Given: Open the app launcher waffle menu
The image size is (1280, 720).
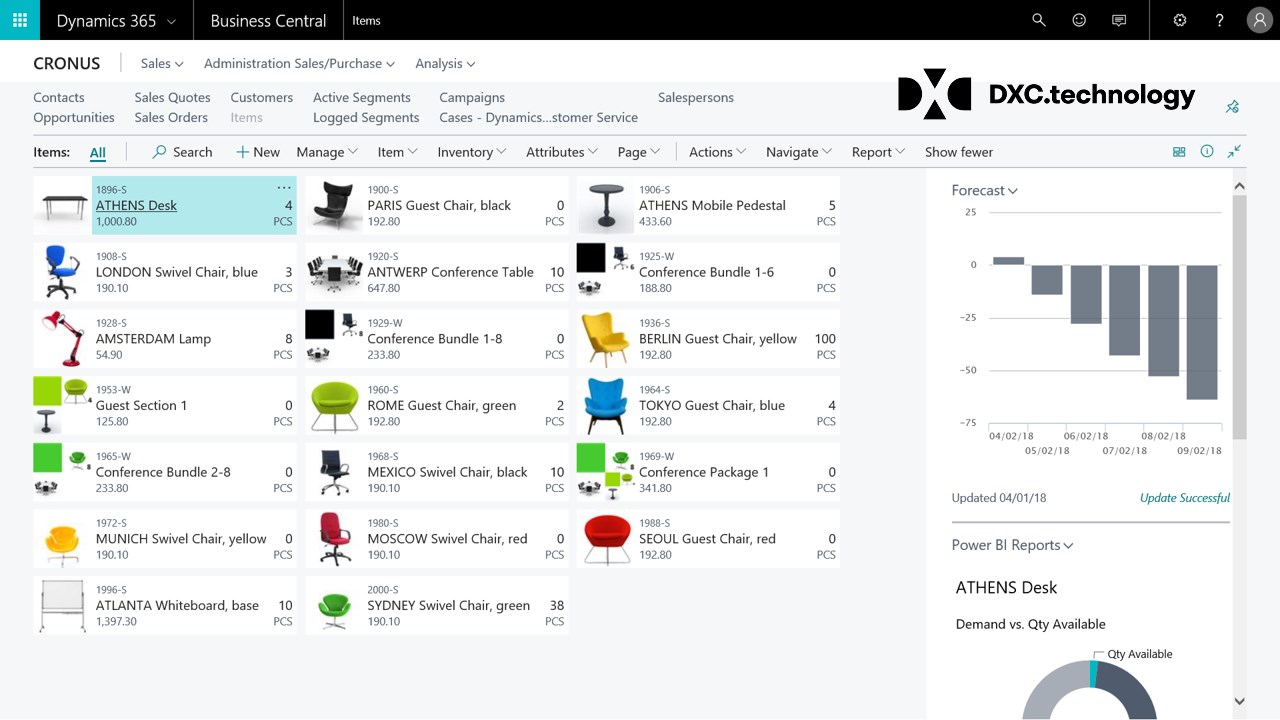Looking at the screenshot, I should pos(20,20).
